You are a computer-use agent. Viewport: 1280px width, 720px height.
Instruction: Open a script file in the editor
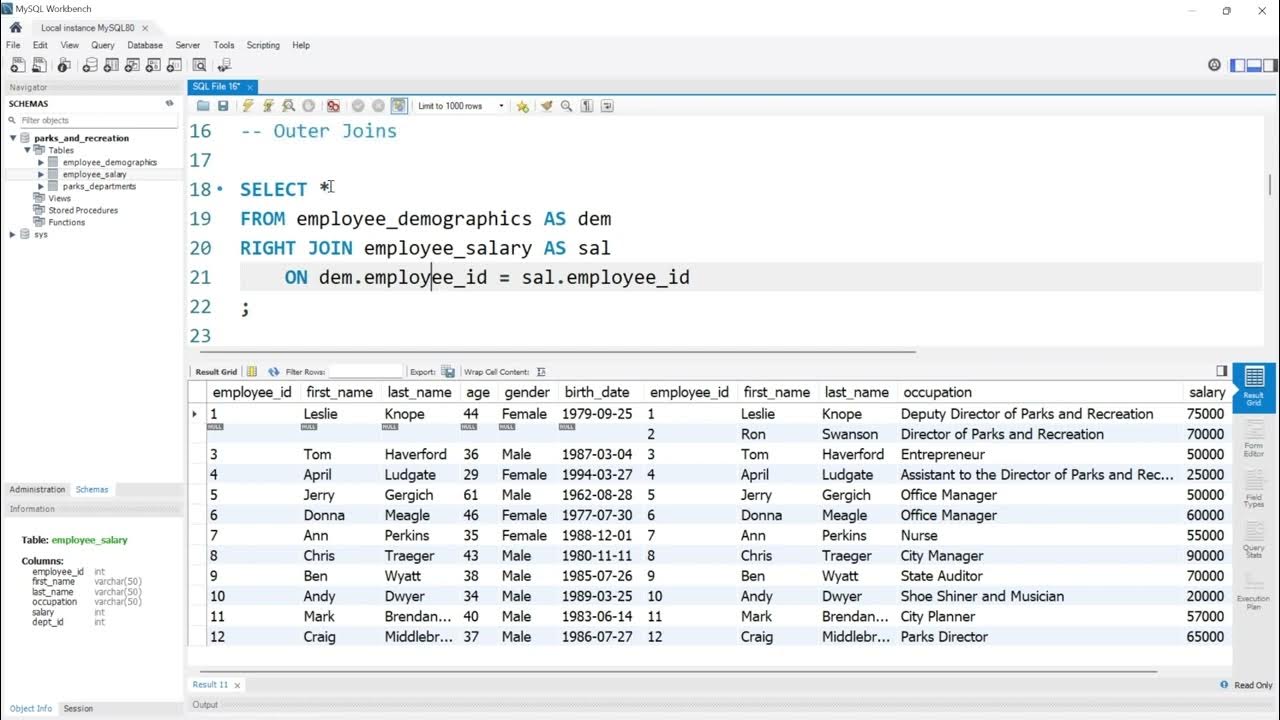203,106
